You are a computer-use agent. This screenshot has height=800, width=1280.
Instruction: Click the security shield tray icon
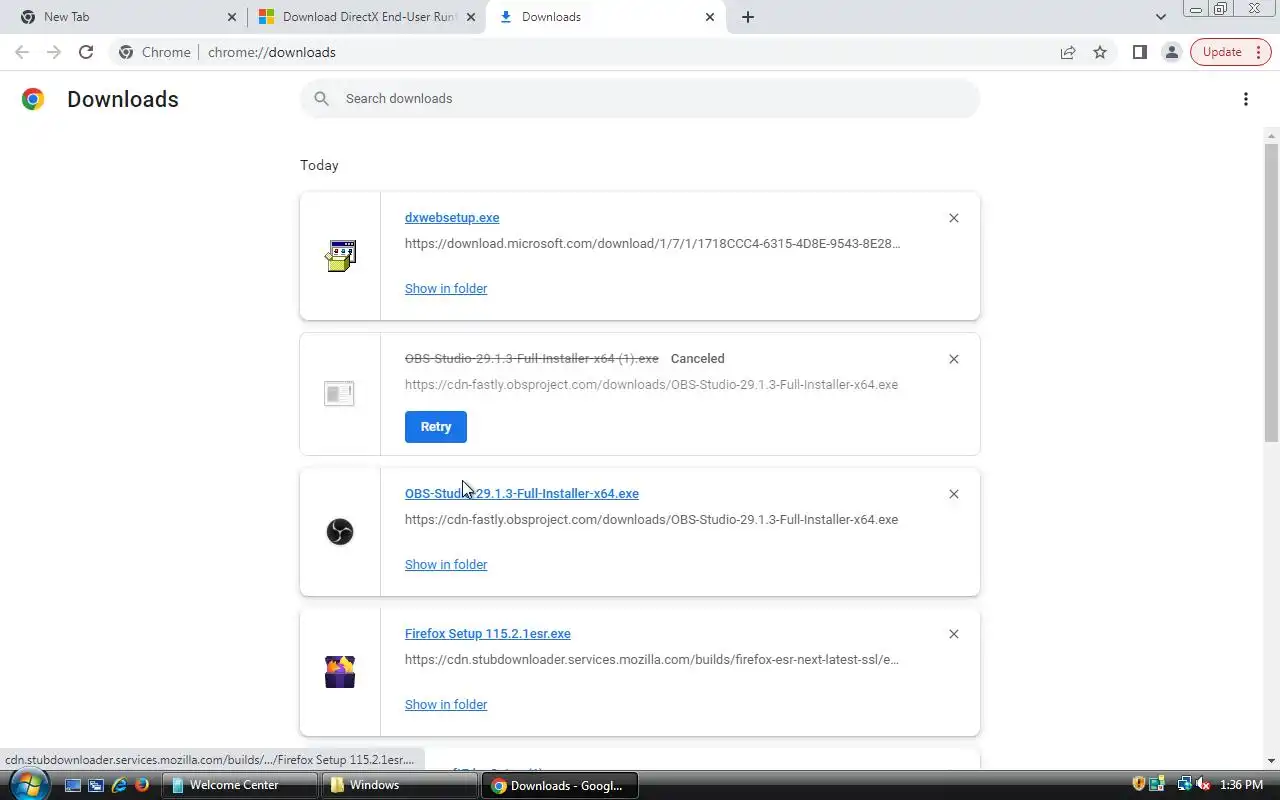(x=1139, y=784)
